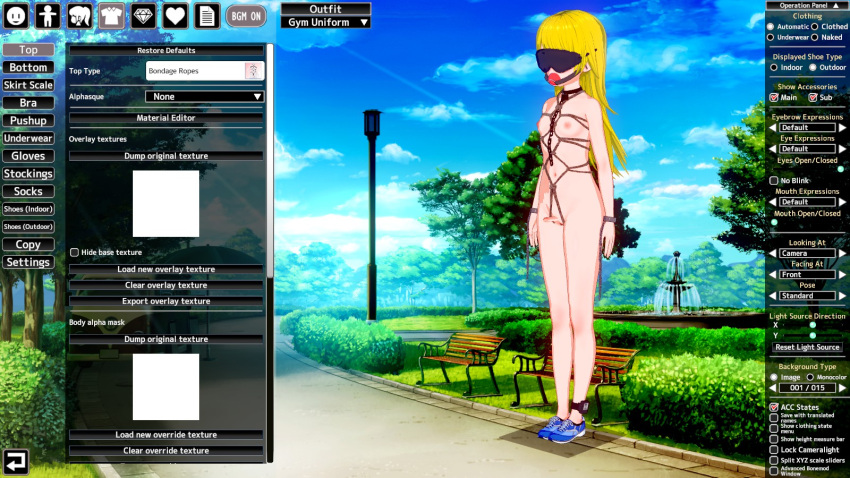Check the No Blink option
Screen dimensions: 850x478
click(x=774, y=180)
